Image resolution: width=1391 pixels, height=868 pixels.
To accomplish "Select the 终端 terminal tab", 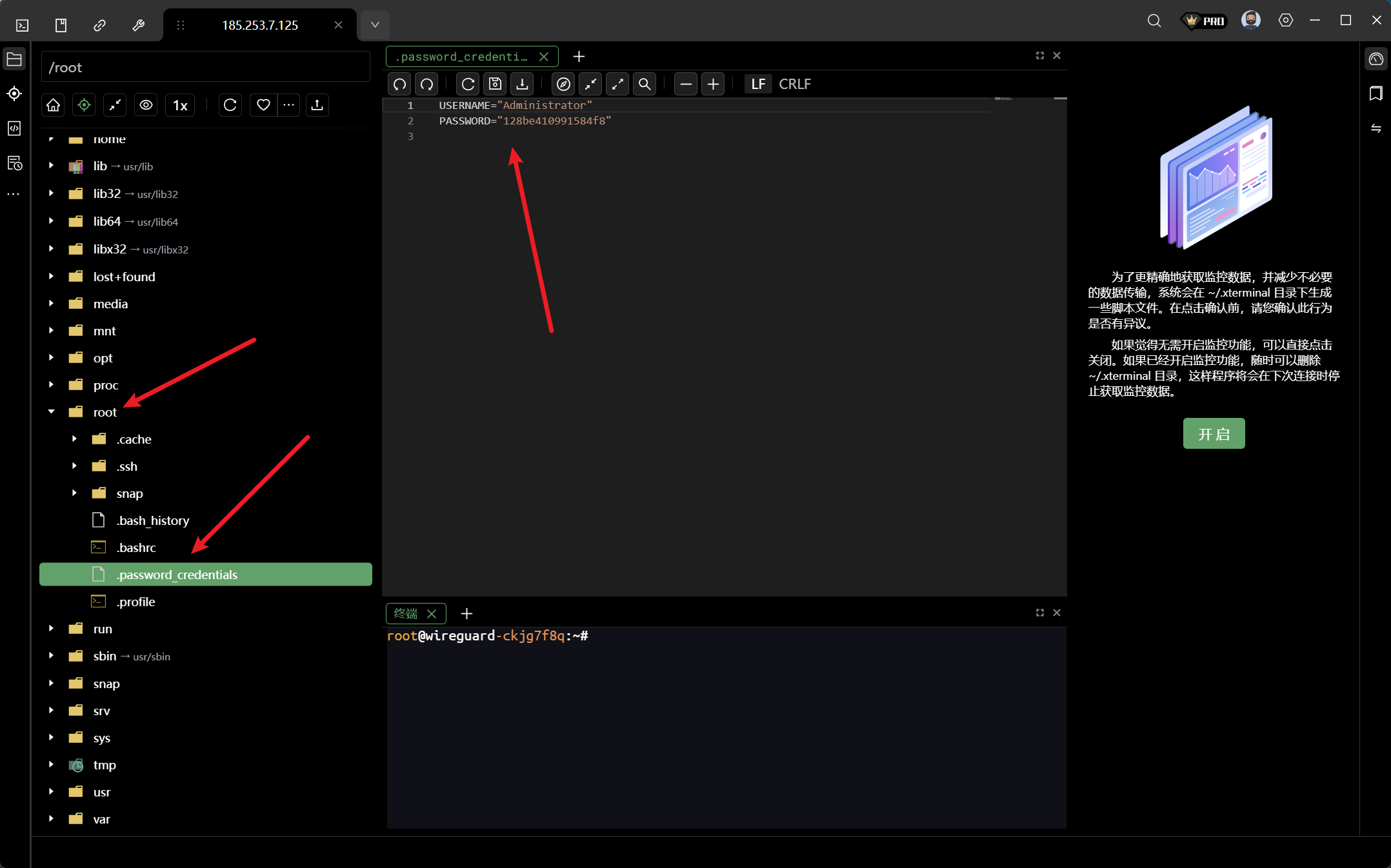I will [x=406, y=613].
